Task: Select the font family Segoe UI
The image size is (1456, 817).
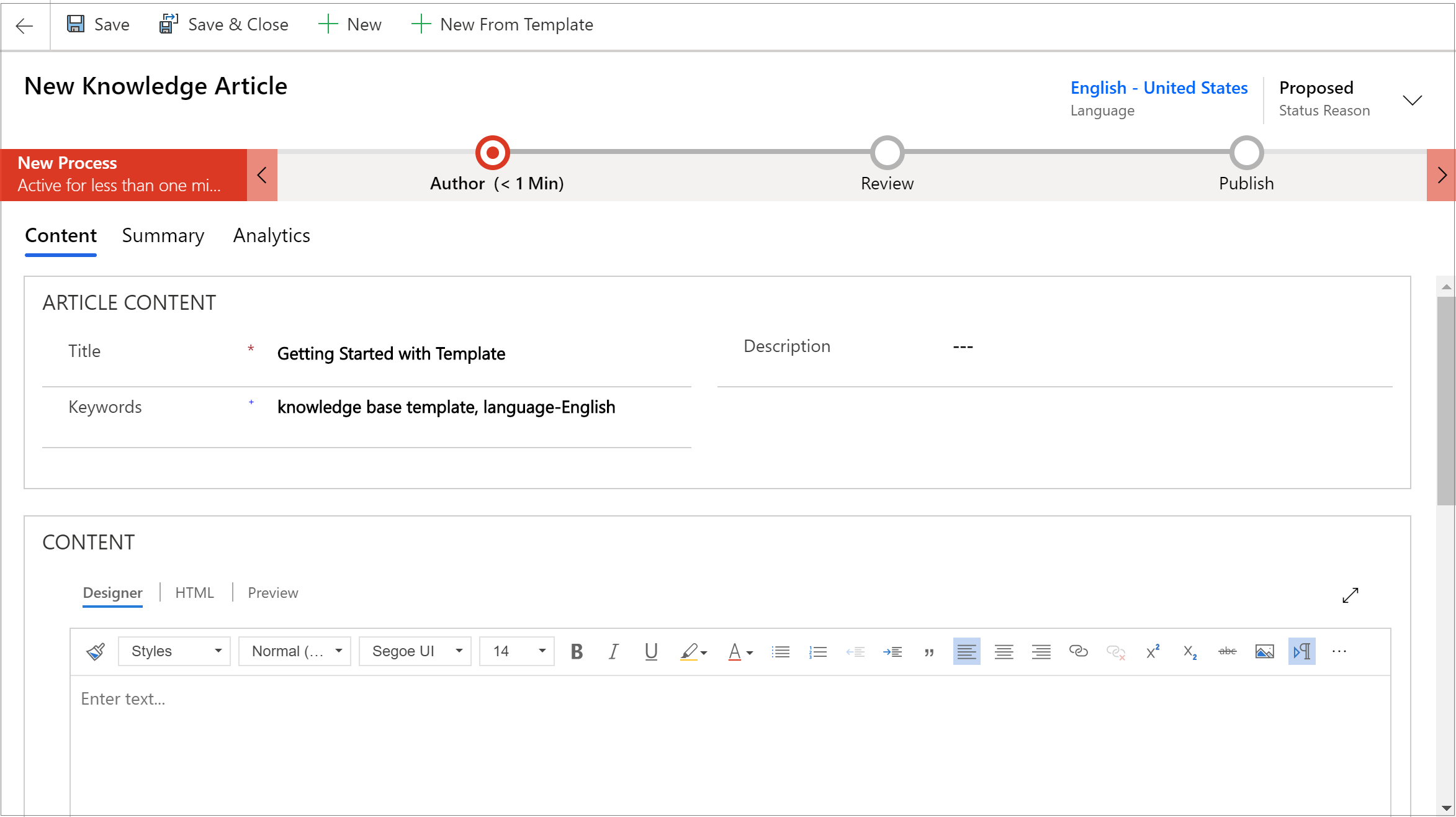Action: pos(414,652)
